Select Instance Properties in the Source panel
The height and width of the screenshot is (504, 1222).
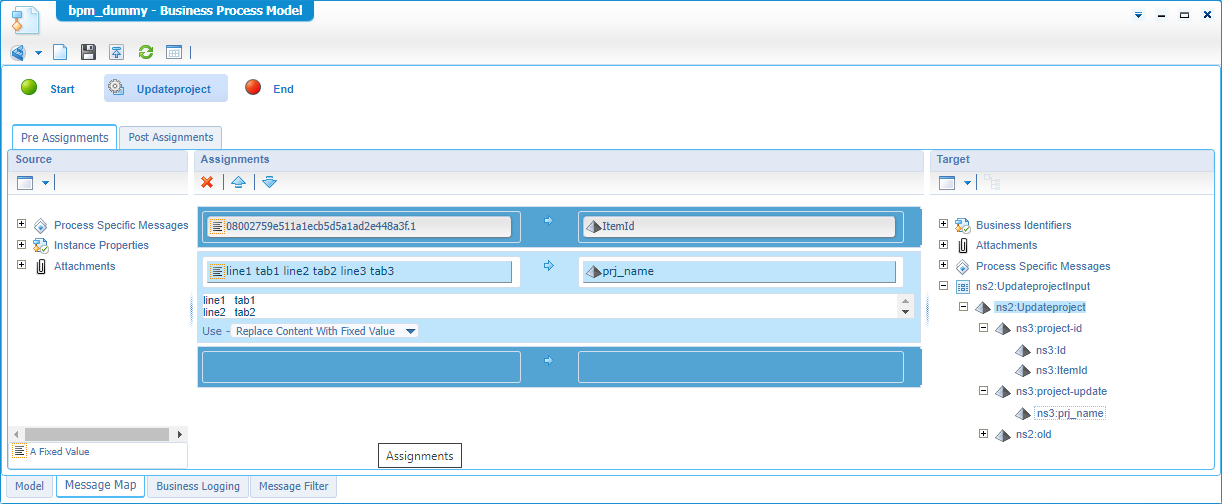[x=101, y=245]
